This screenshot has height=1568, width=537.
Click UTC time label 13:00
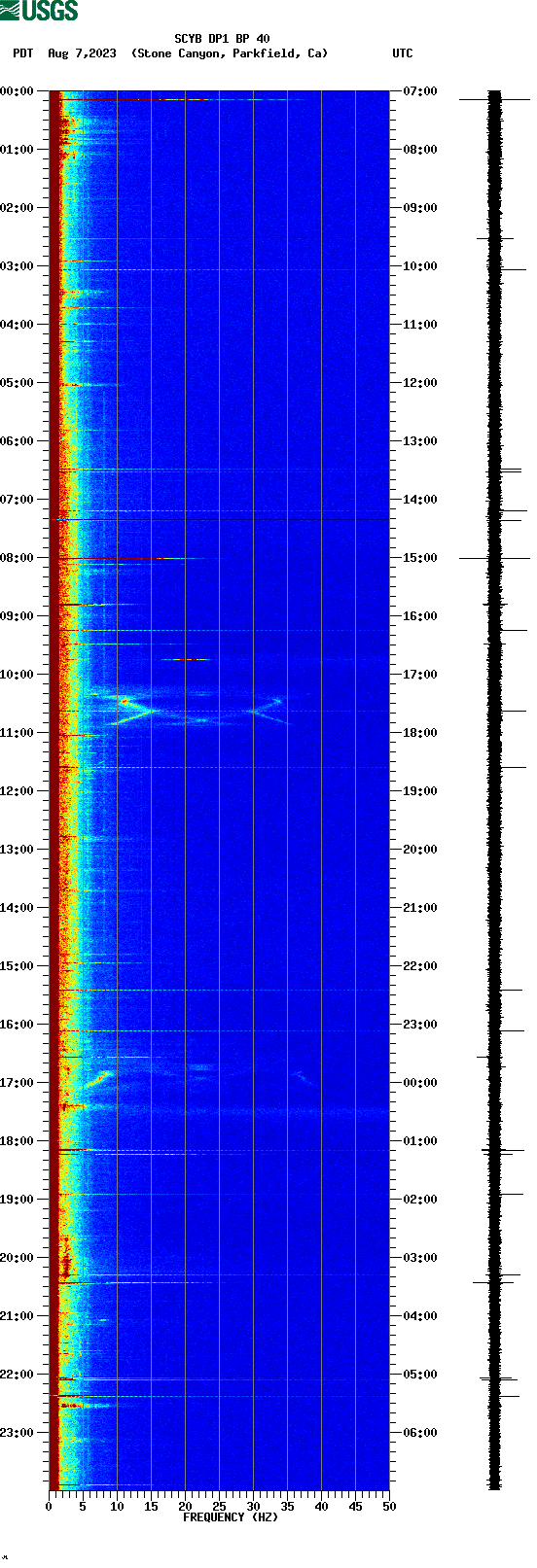[420, 441]
